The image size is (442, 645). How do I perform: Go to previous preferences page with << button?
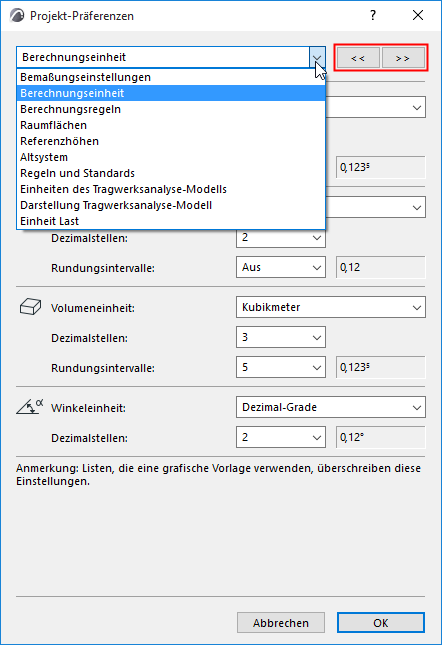358,58
